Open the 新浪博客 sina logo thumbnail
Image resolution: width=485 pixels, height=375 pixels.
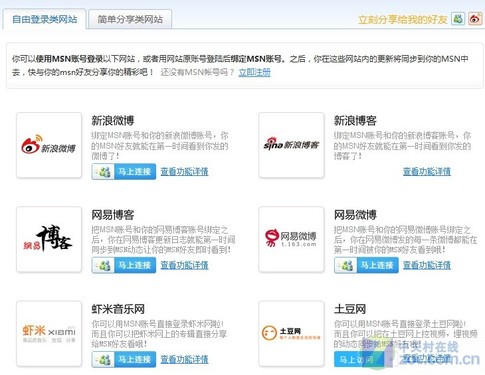pyautogui.click(x=291, y=145)
